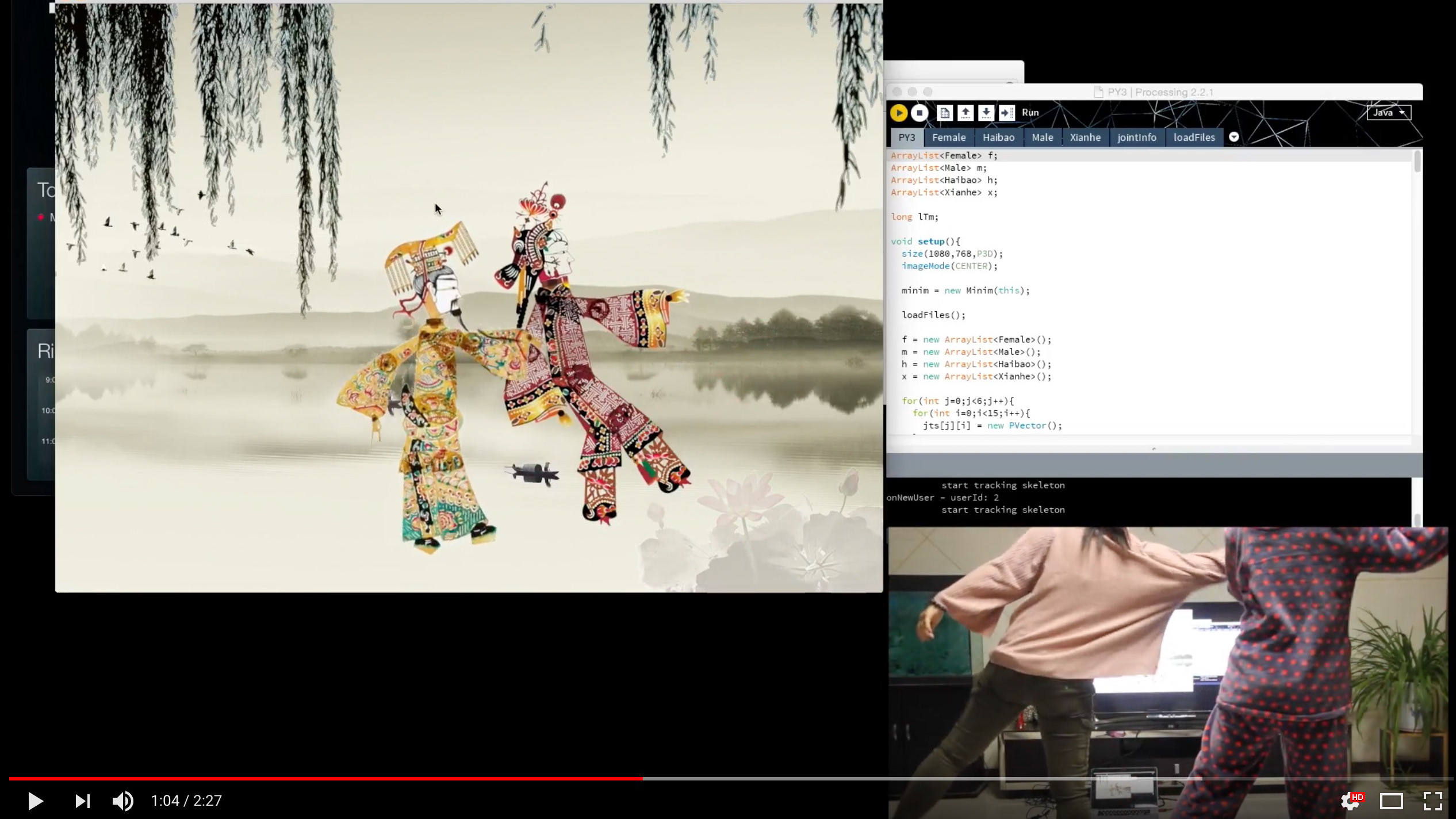Screen dimensions: 1456x819
Task: Create a new sketch with New icon
Action: [x=945, y=113]
